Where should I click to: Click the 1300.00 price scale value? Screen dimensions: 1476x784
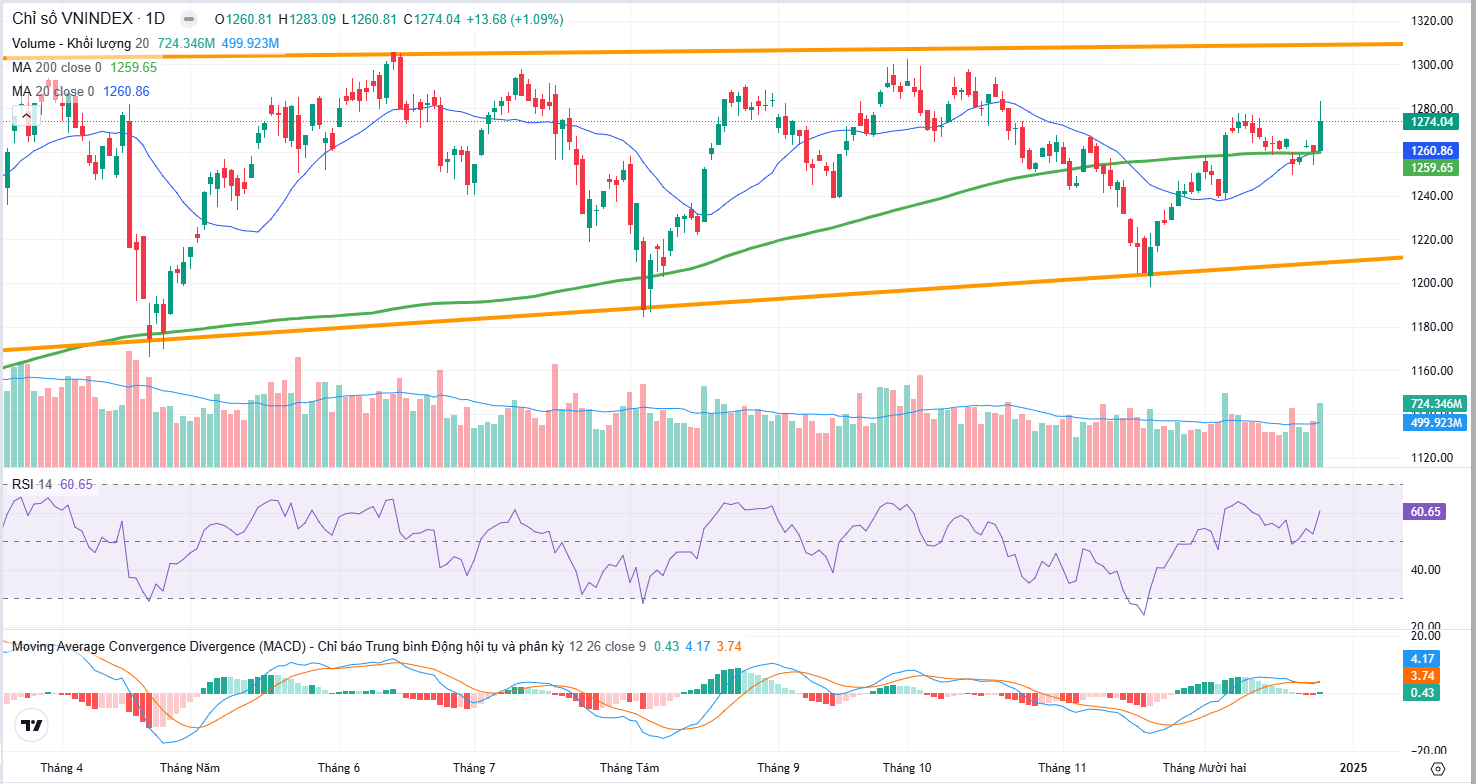tap(1430, 65)
